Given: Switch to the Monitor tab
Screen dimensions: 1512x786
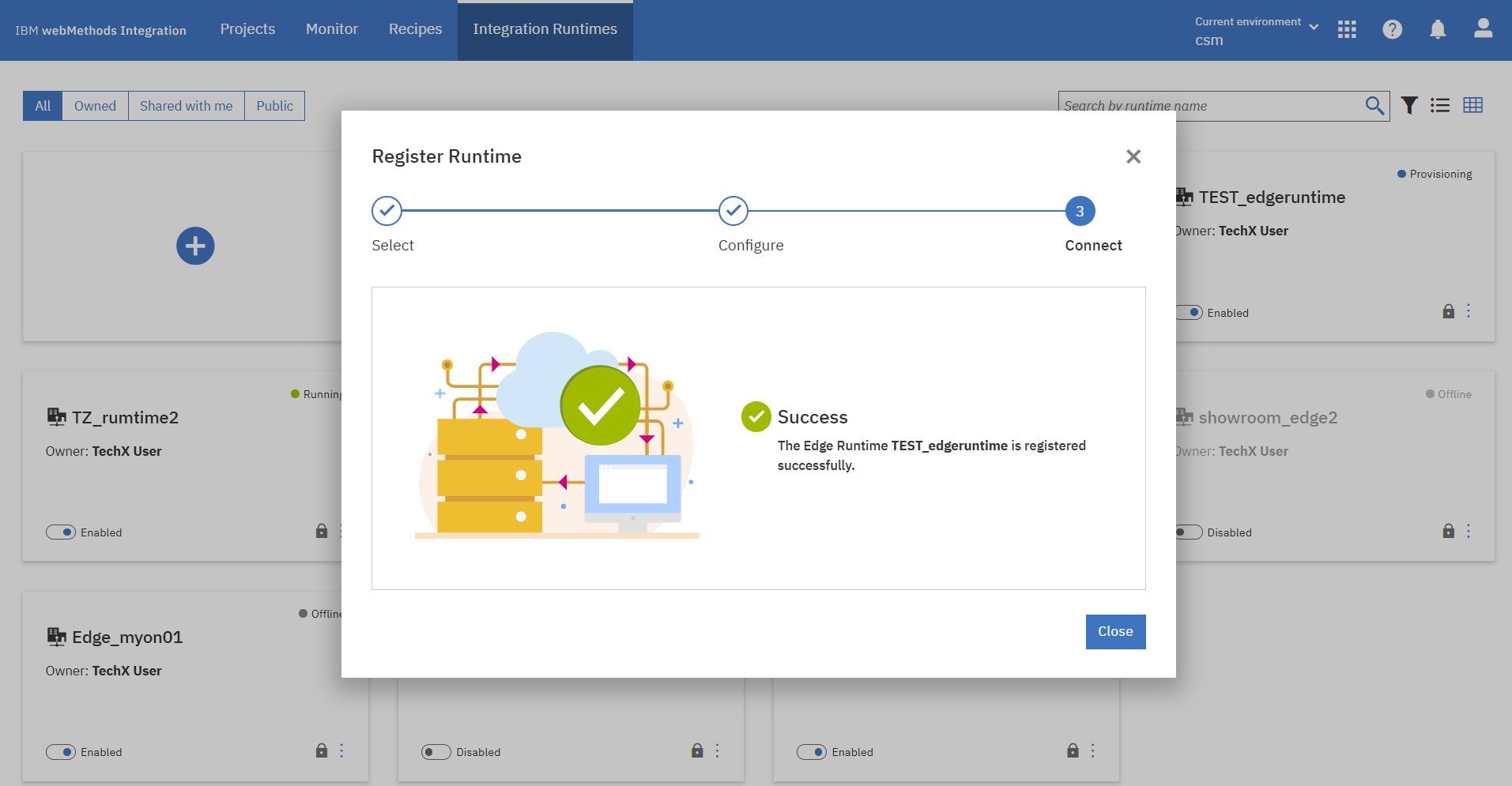Looking at the screenshot, I should tap(332, 29).
